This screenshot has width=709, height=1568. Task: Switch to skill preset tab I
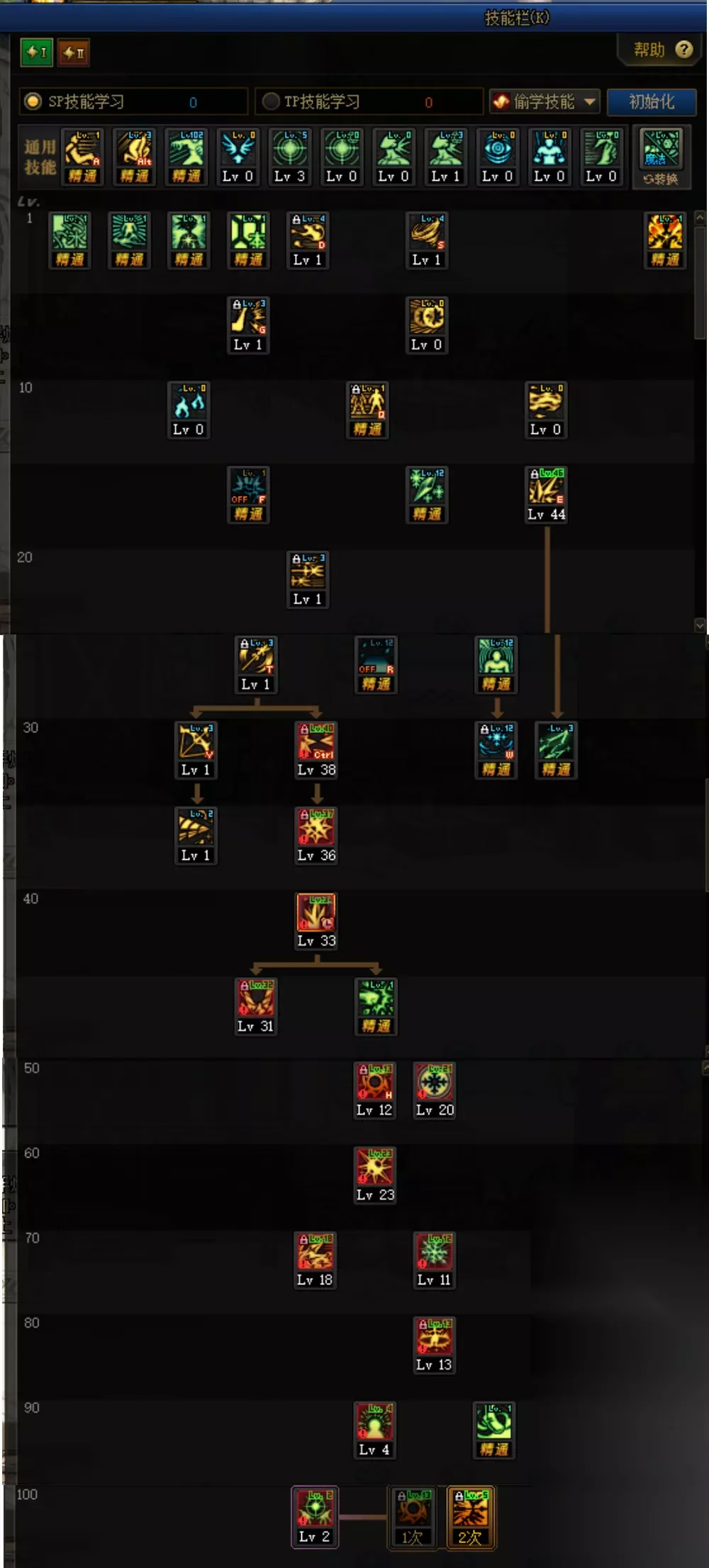(x=35, y=52)
